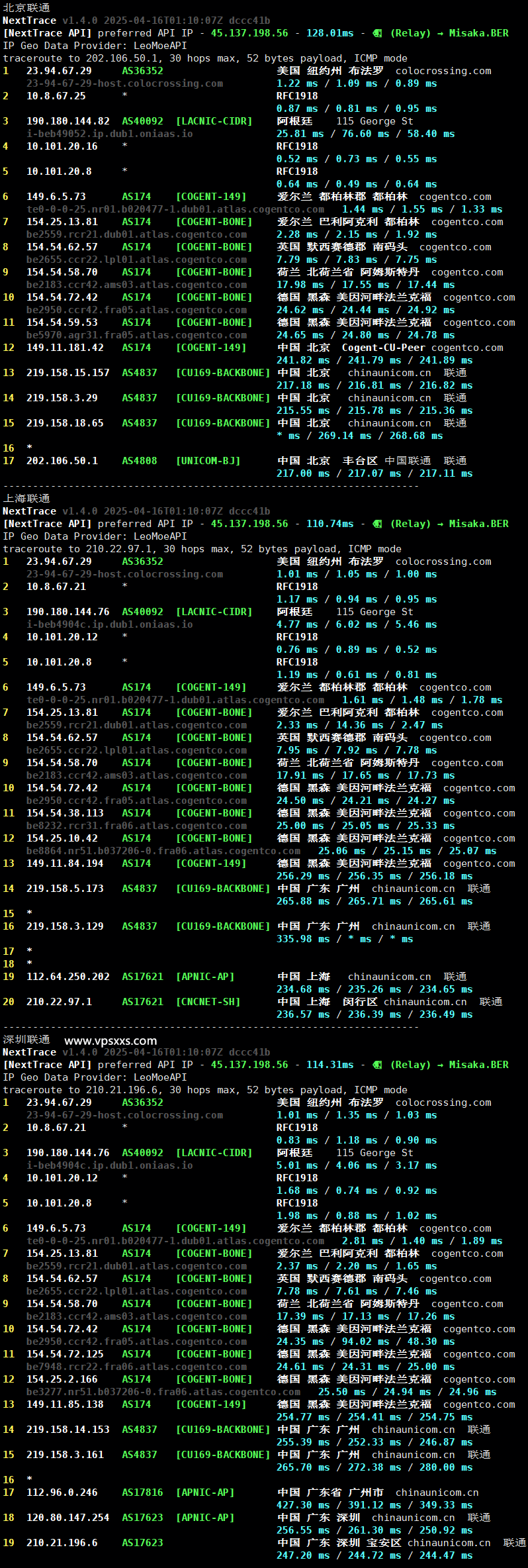
Task: Click the 114.31ms API latency value
Action: tap(330, 1065)
